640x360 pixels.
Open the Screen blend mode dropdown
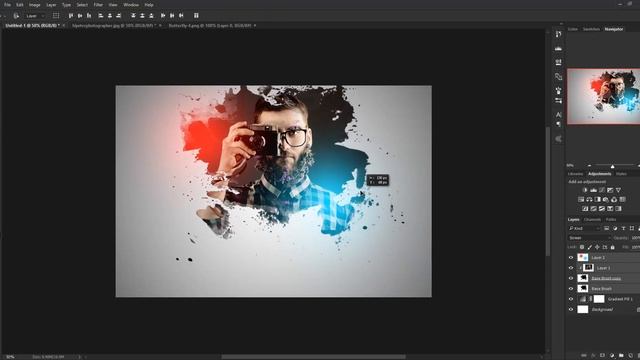(589, 238)
